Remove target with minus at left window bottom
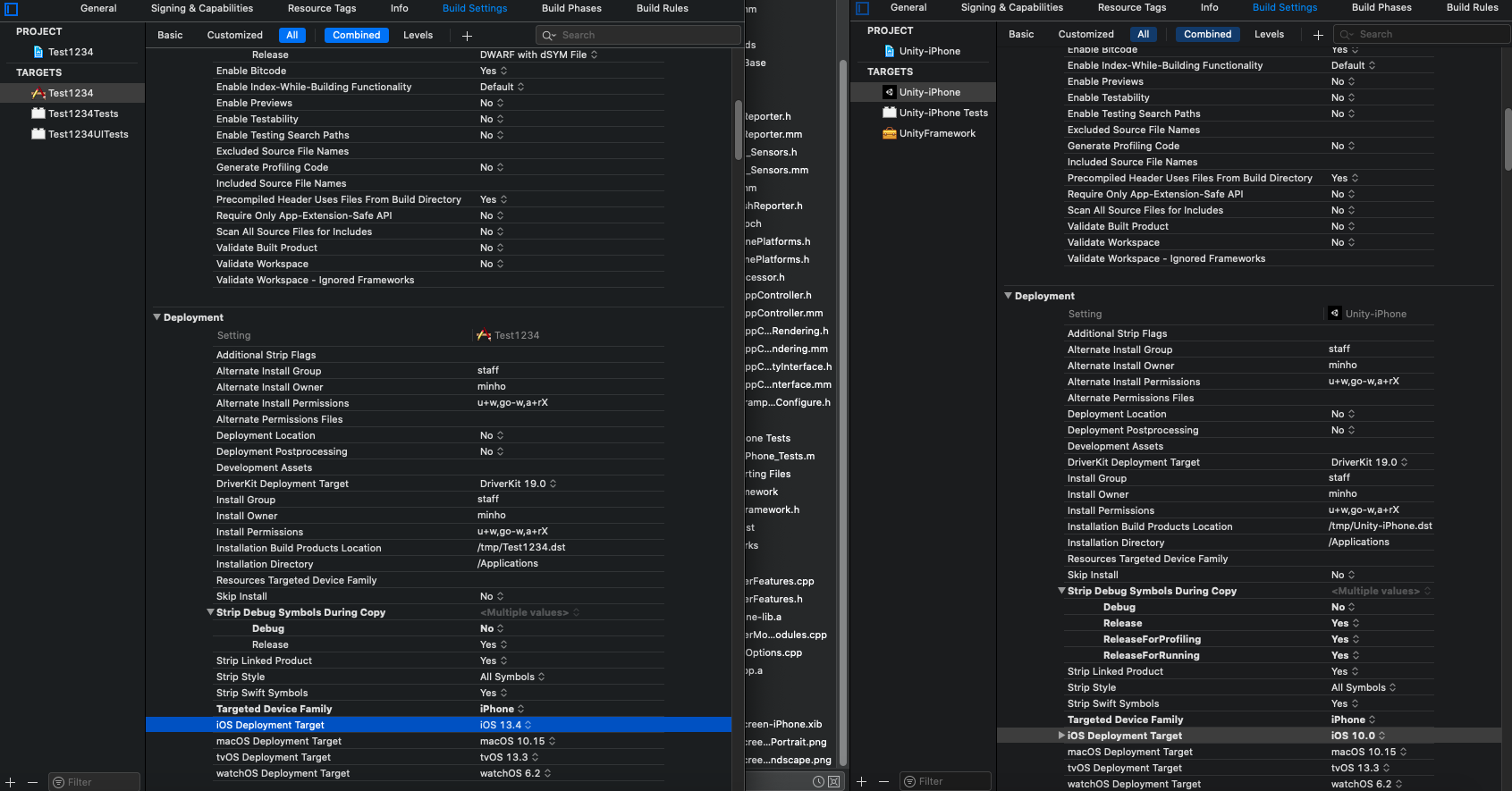This screenshot has width=1512, height=791. click(32, 782)
